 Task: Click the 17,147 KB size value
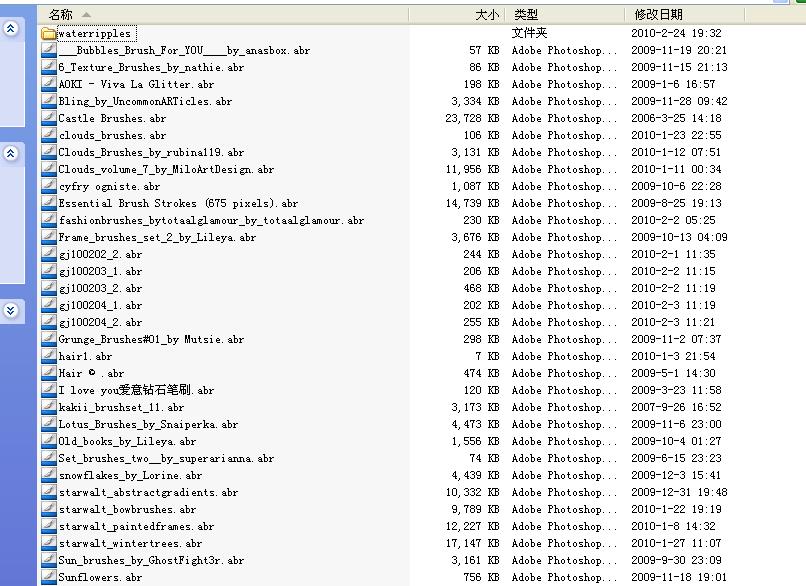(x=472, y=543)
